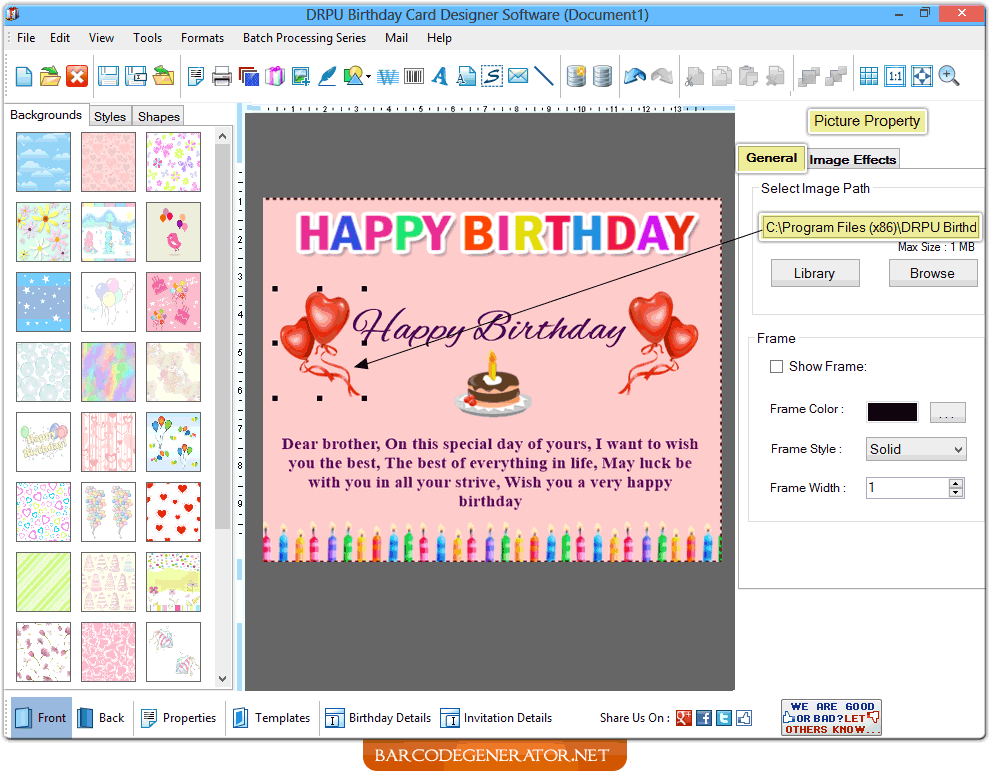Image resolution: width=990 pixels, height=771 pixels.
Task: Click the Frame Width value field
Action: click(907, 487)
